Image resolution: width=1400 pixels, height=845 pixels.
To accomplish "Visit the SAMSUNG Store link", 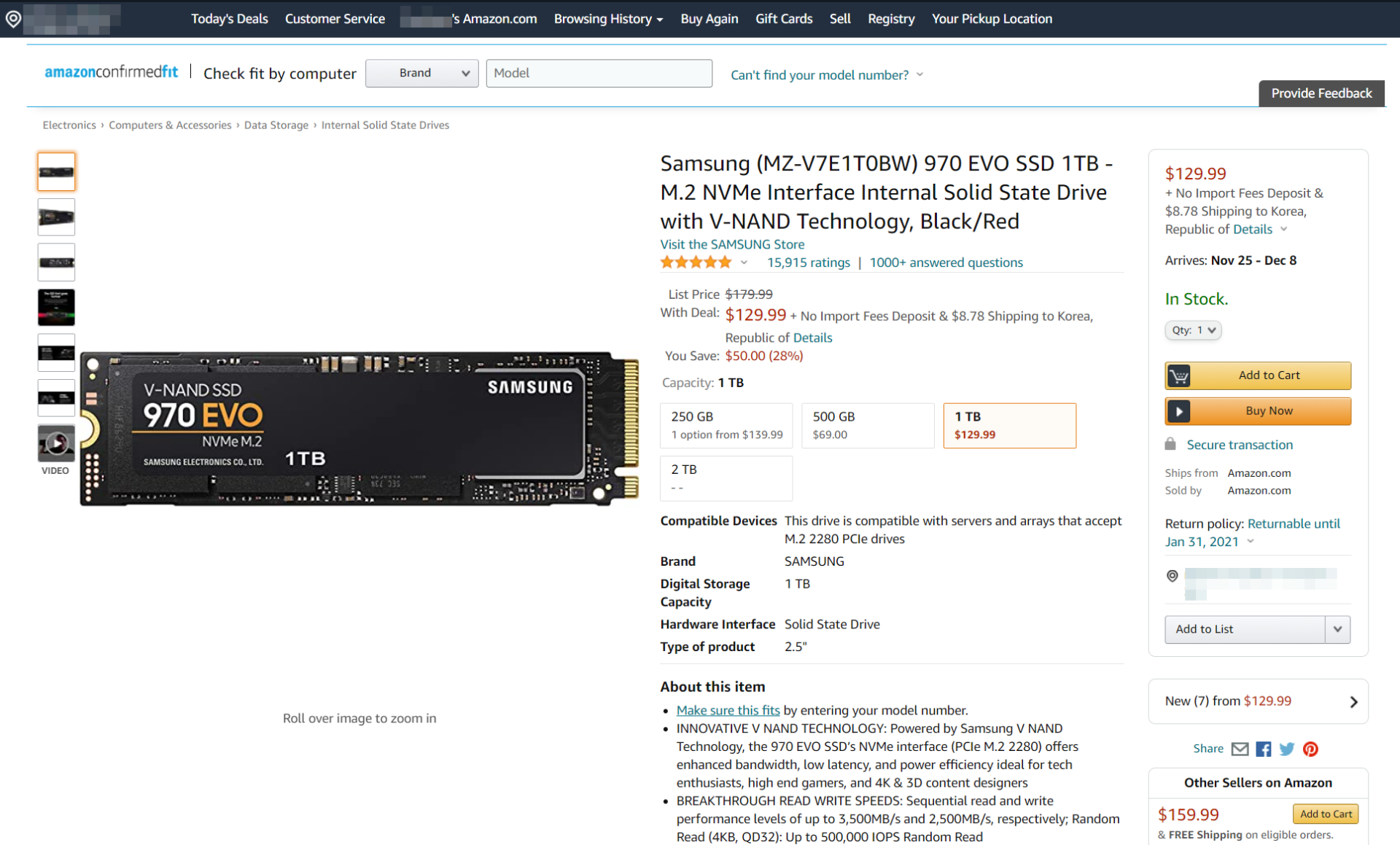I will tap(732, 244).
